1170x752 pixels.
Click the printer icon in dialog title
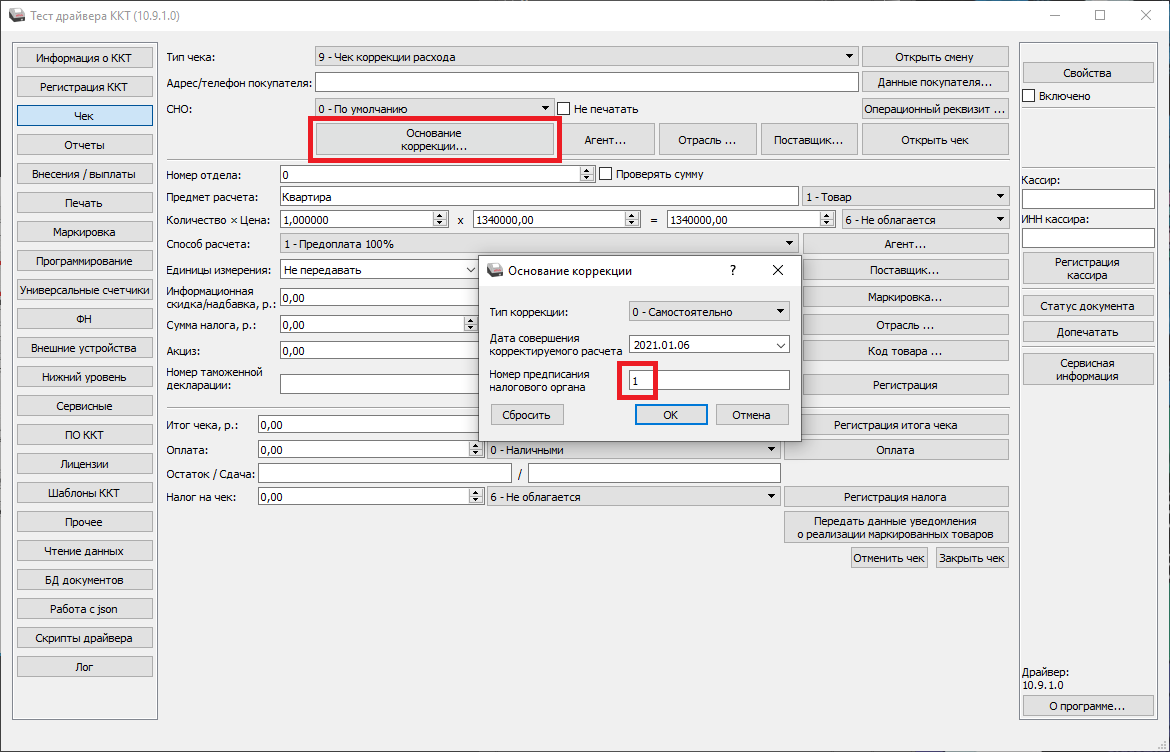[x=494, y=271]
